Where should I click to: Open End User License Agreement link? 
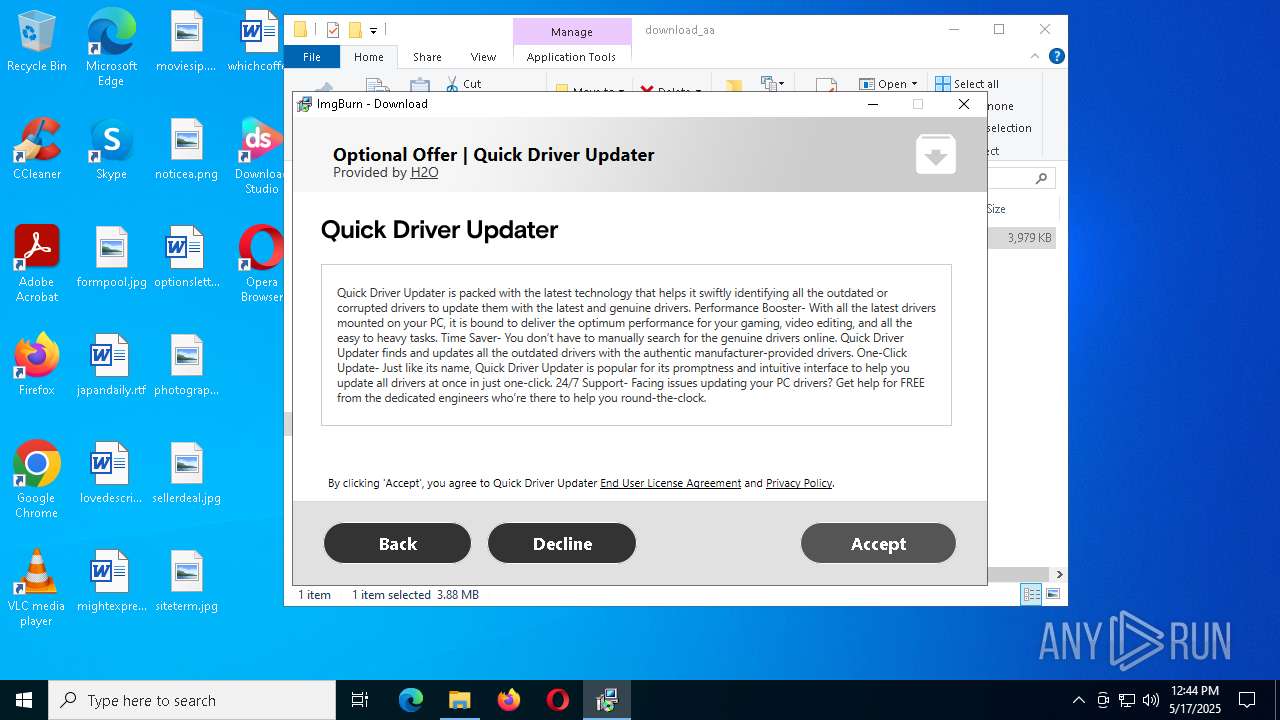tap(670, 483)
